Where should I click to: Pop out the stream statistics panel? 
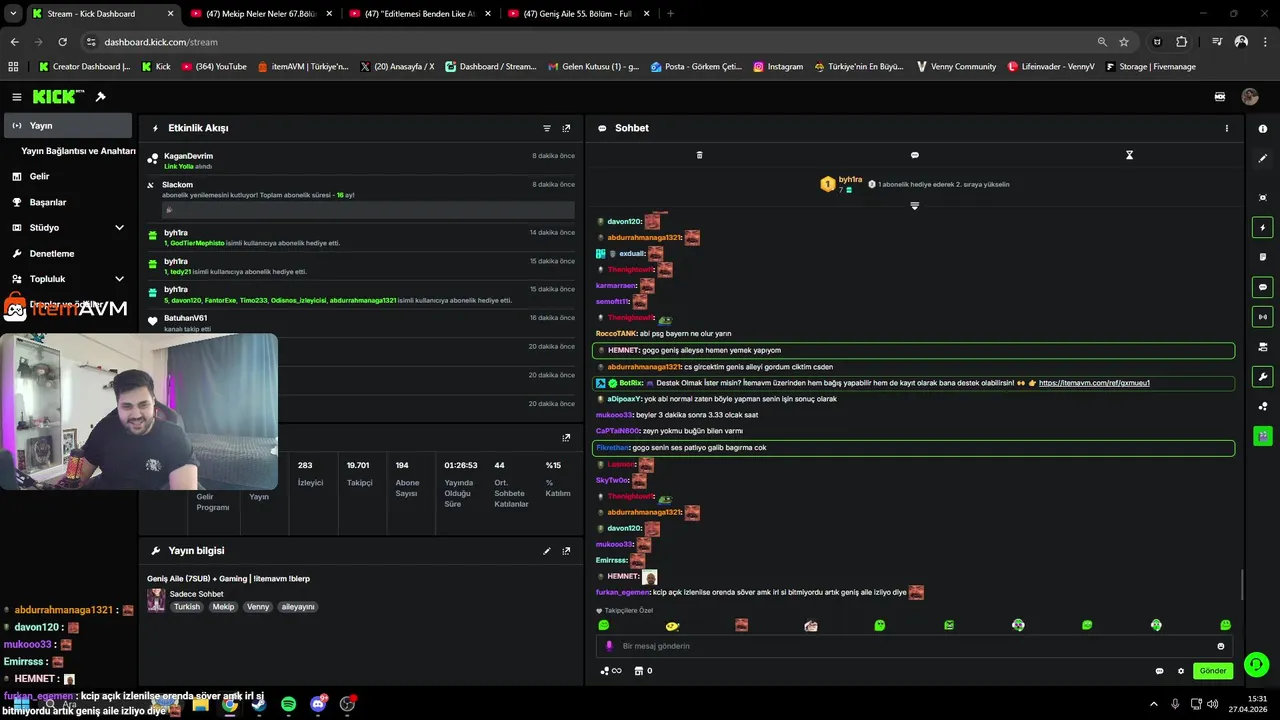[x=566, y=437]
